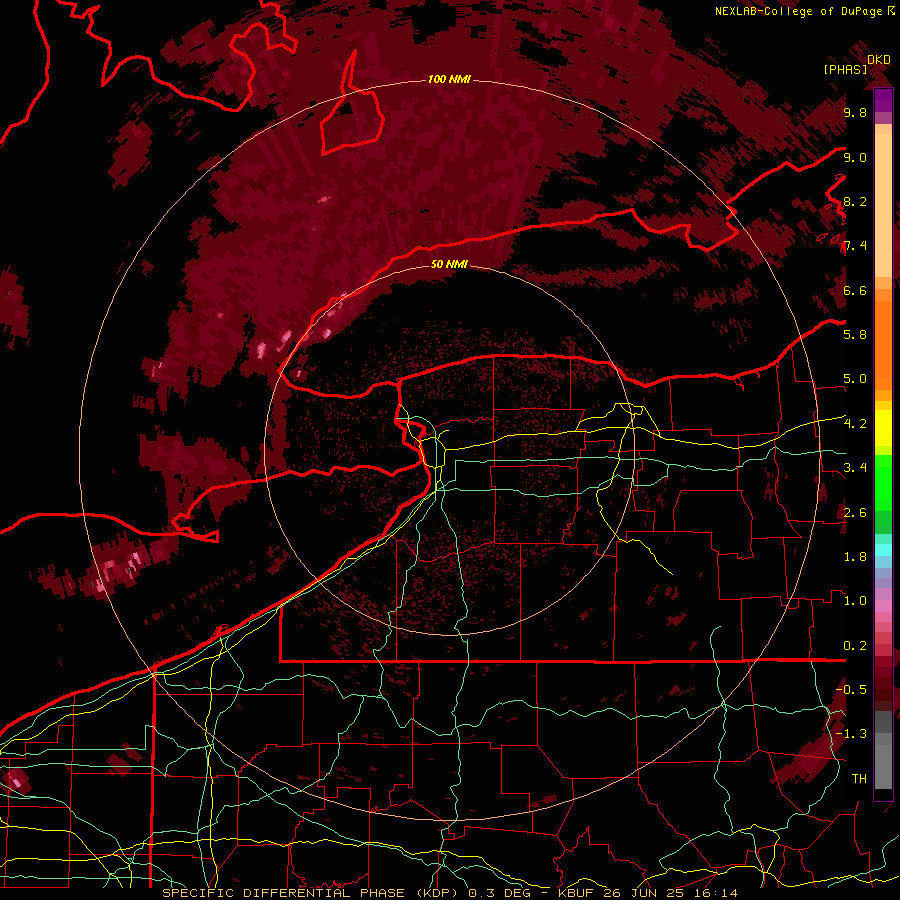Viewport: 900px width, 900px height.
Task: Select the 5.8 value on the scale
Action: coord(855,335)
